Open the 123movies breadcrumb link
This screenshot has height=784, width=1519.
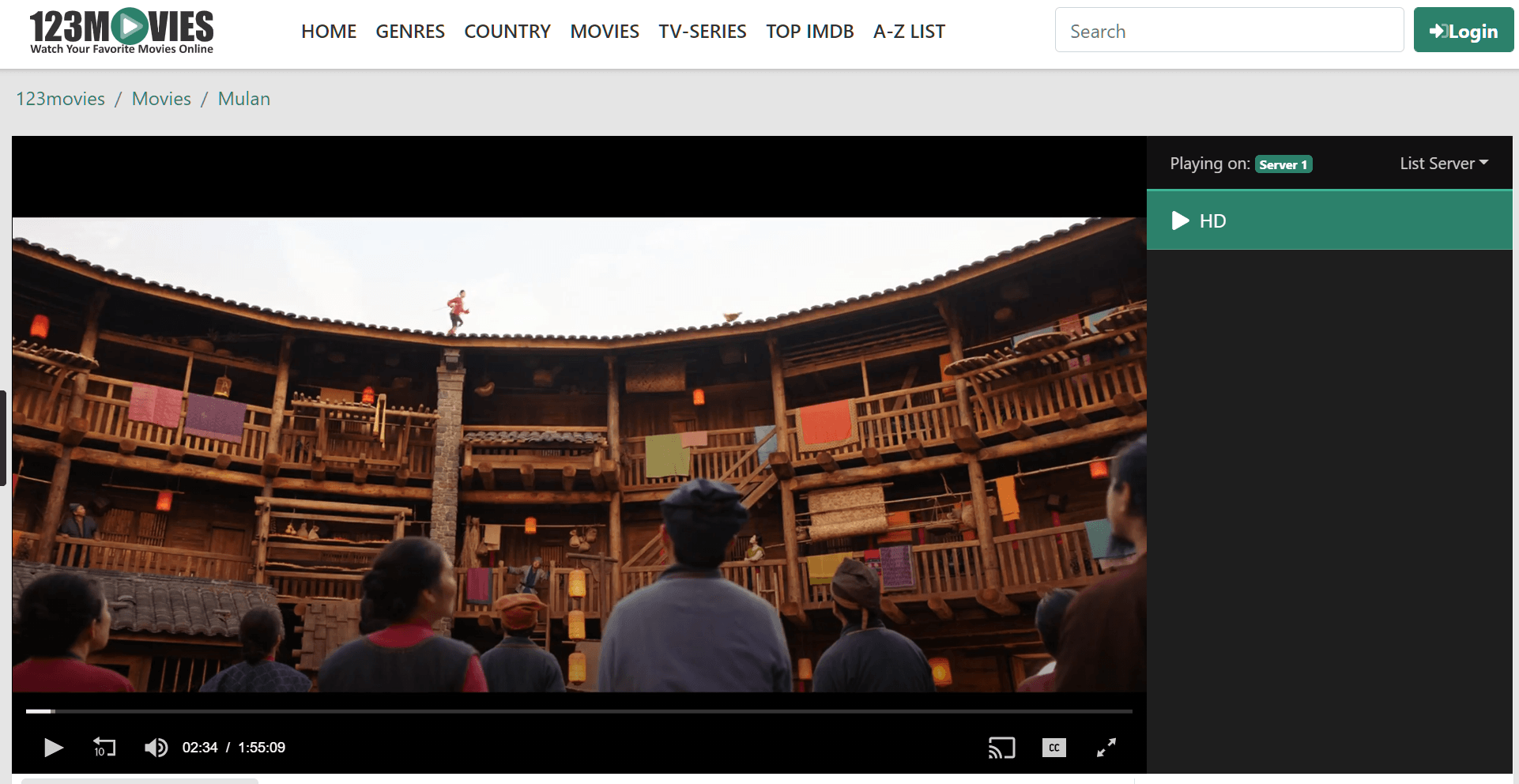(x=61, y=99)
